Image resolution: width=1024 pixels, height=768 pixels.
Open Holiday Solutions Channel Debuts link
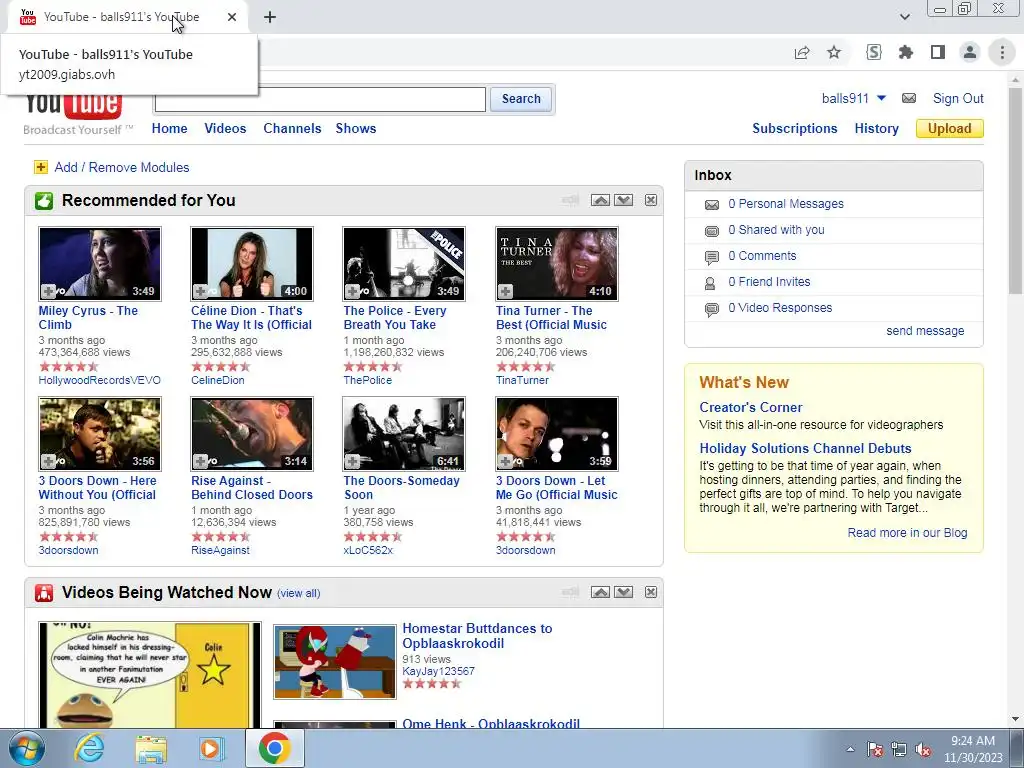click(x=805, y=449)
